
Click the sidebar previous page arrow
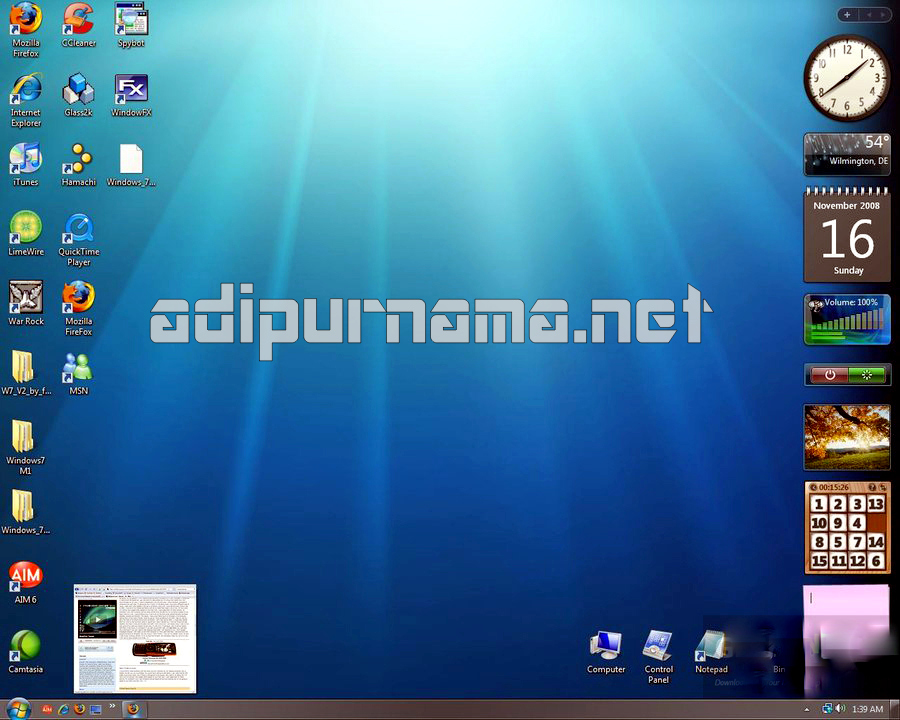[870, 15]
